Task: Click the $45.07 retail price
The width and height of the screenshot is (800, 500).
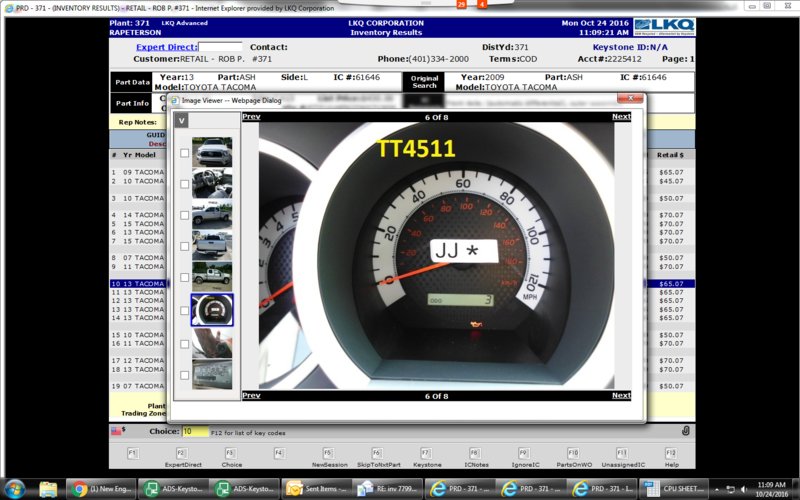Action: (x=671, y=181)
